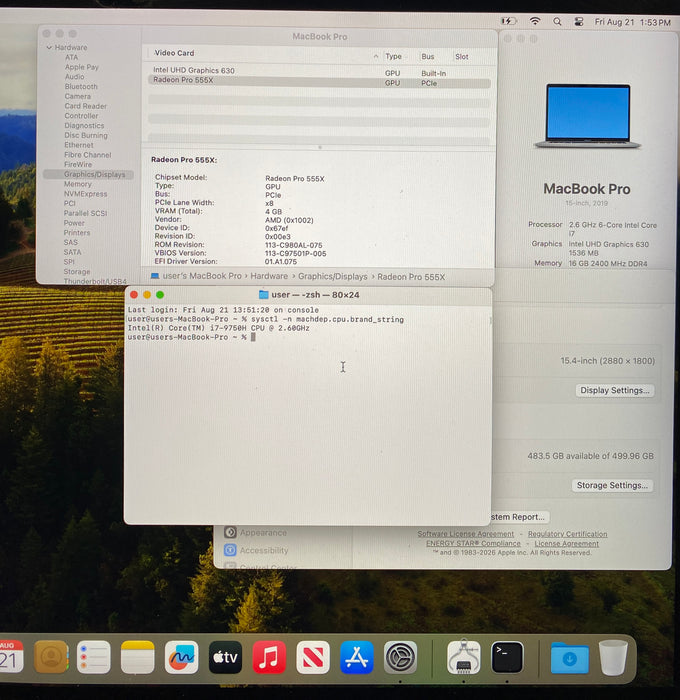Click the MacBook Pro image in About window
The image size is (680, 700).
588,116
